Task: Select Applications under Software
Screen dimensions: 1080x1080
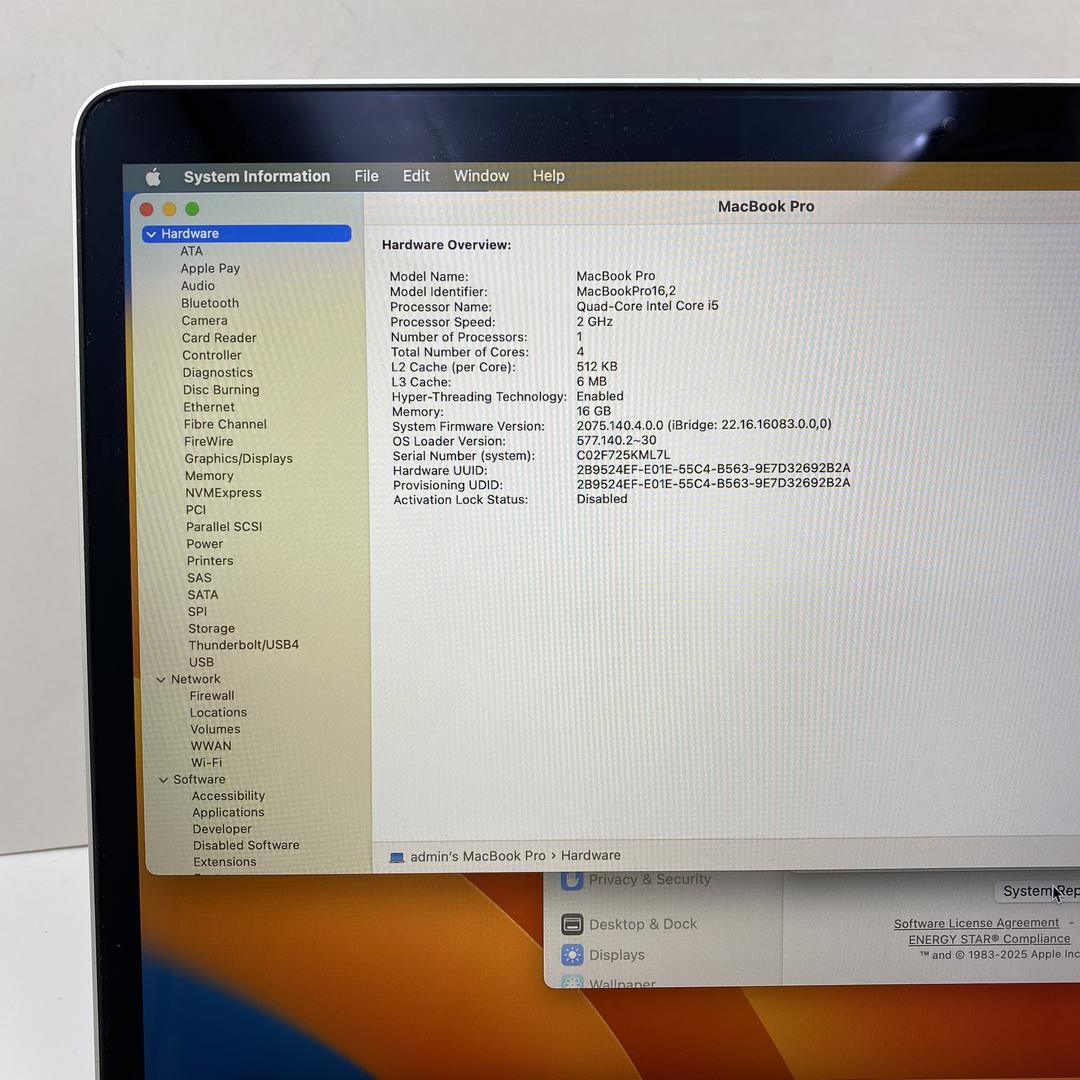Action: (x=228, y=813)
